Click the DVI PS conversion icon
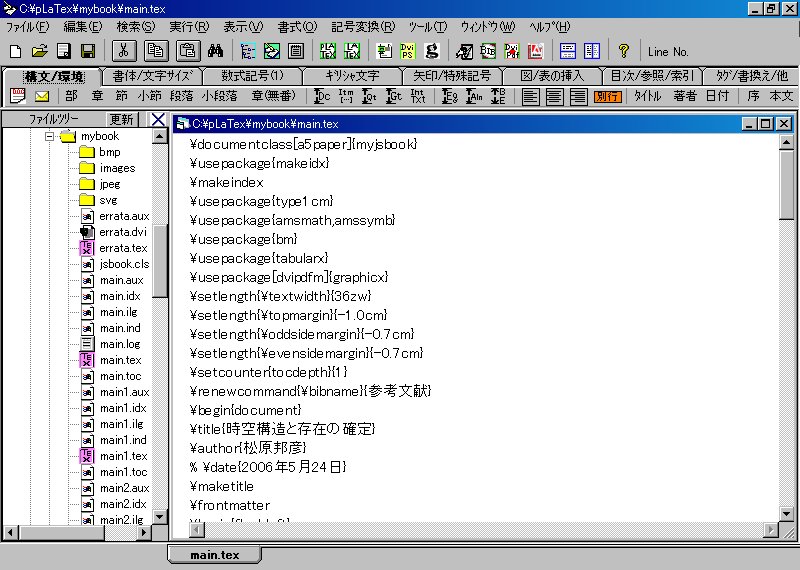Image resolution: width=800 pixels, height=570 pixels. click(x=408, y=51)
